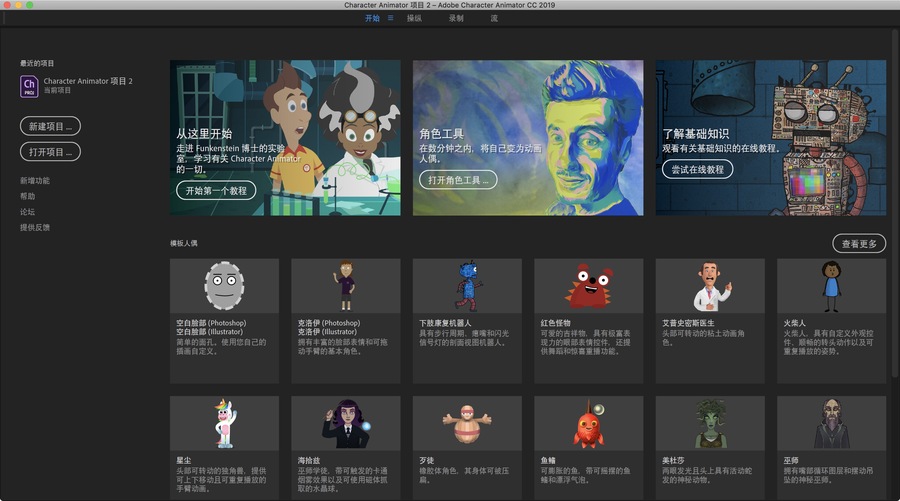Viewport: 900px width, 501px height.
Task: Select the 角色工具 painted face banner
Action: click(x=528, y=138)
